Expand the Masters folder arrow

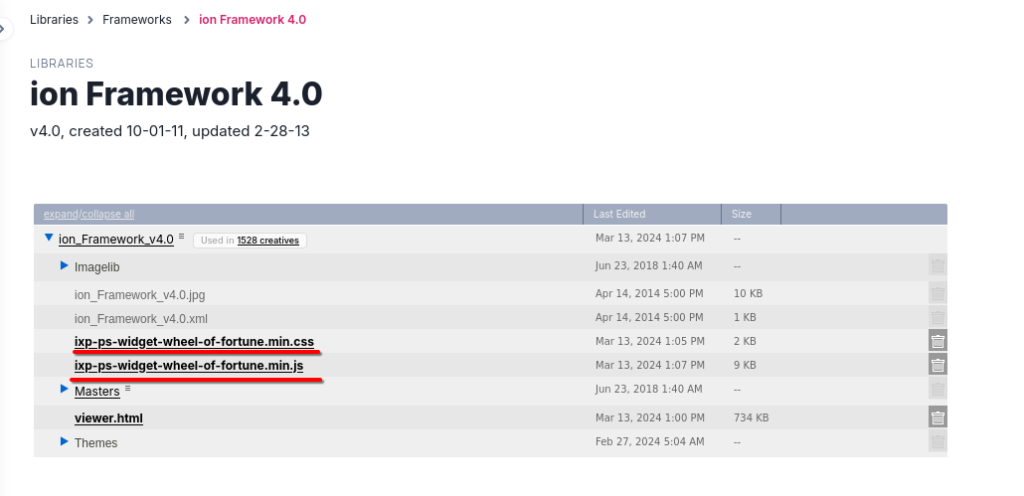click(64, 389)
